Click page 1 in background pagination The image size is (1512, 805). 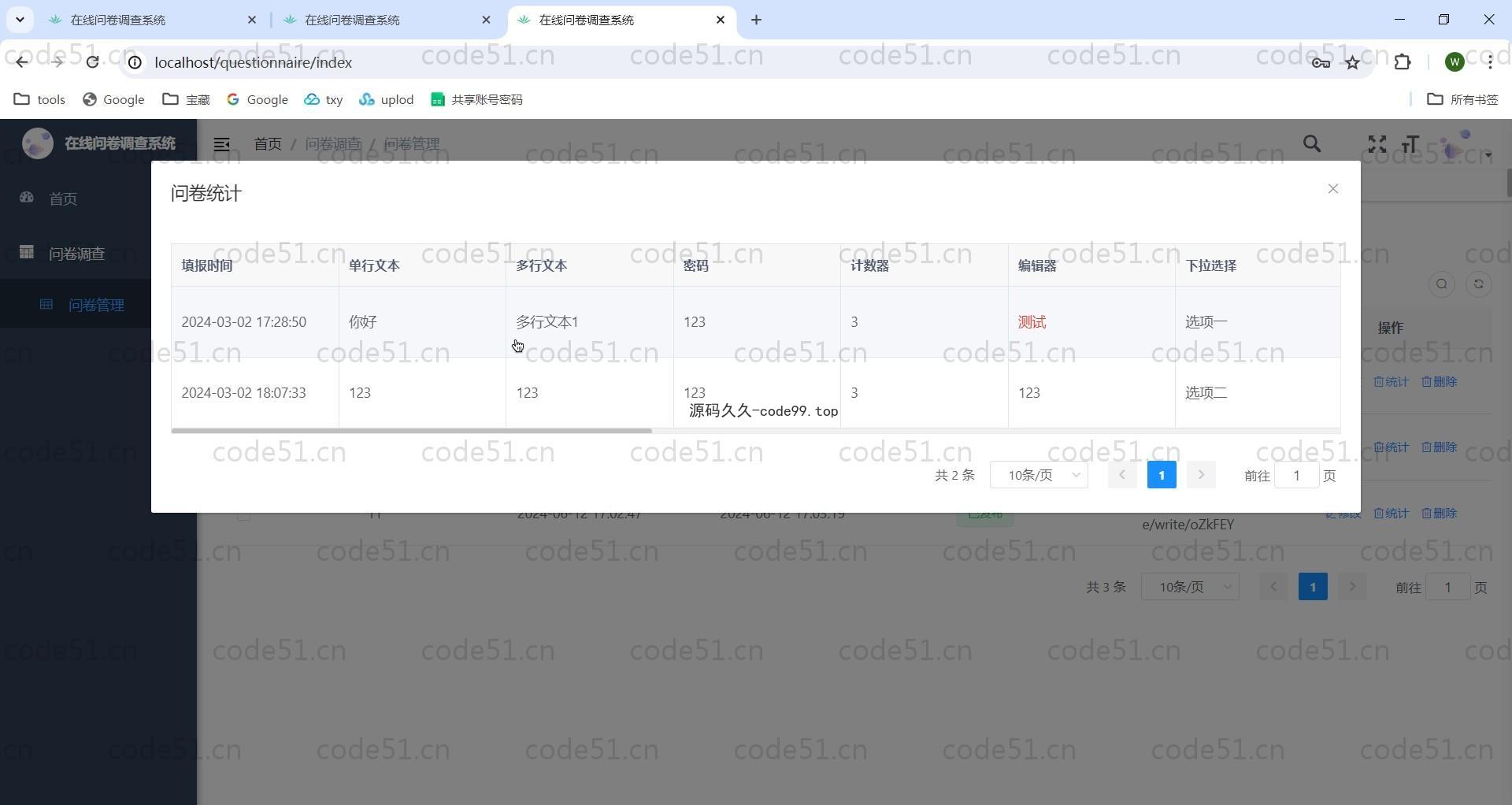[x=1313, y=587]
